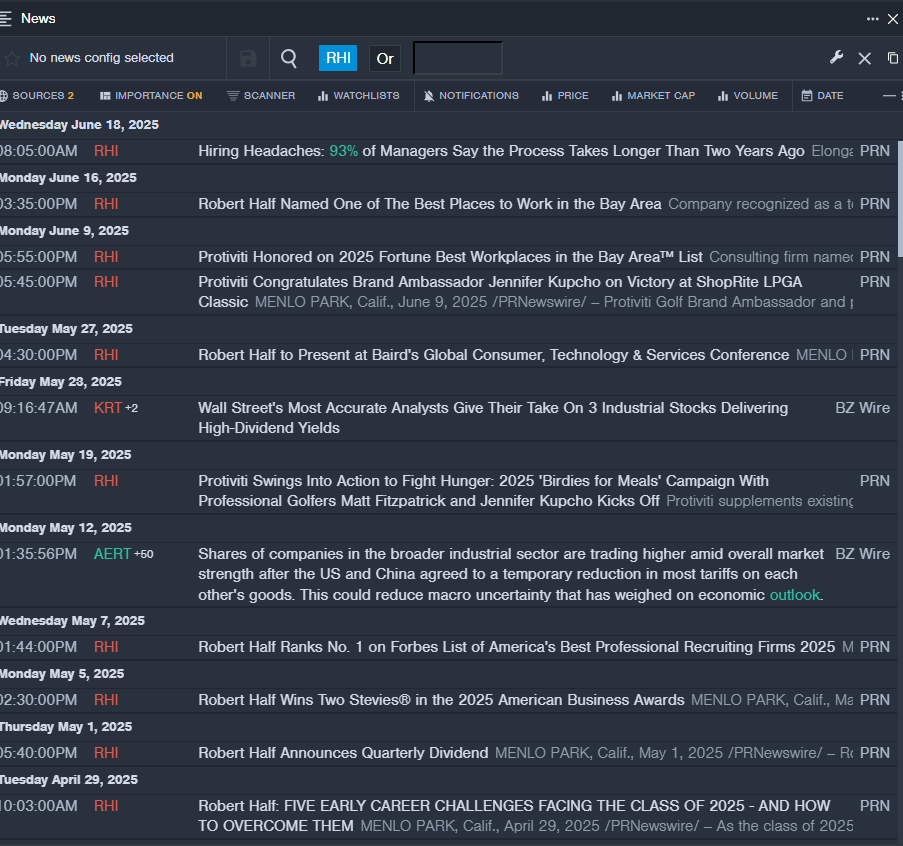
Task: Open Robert Half Wins Two Stevies headline
Action: pos(441,700)
